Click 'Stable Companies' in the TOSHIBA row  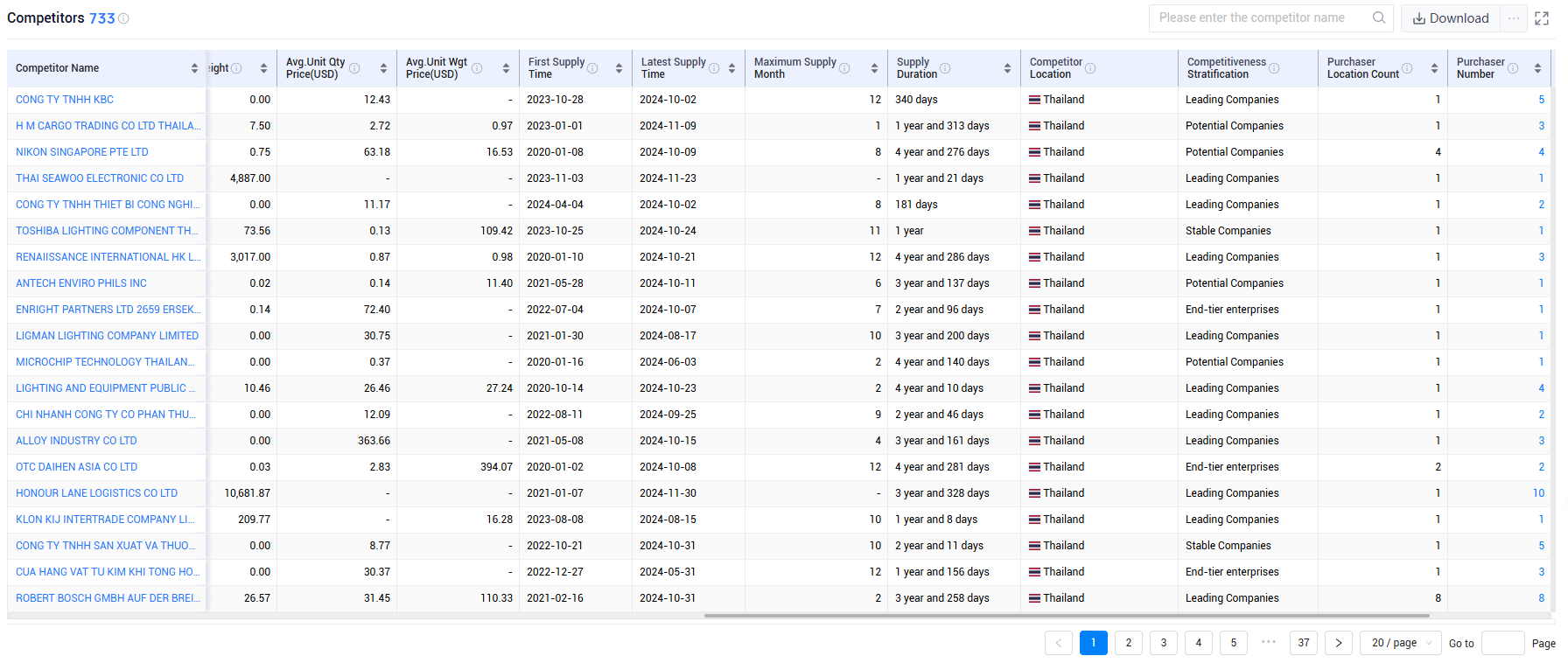pyautogui.click(x=1228, y=231)
